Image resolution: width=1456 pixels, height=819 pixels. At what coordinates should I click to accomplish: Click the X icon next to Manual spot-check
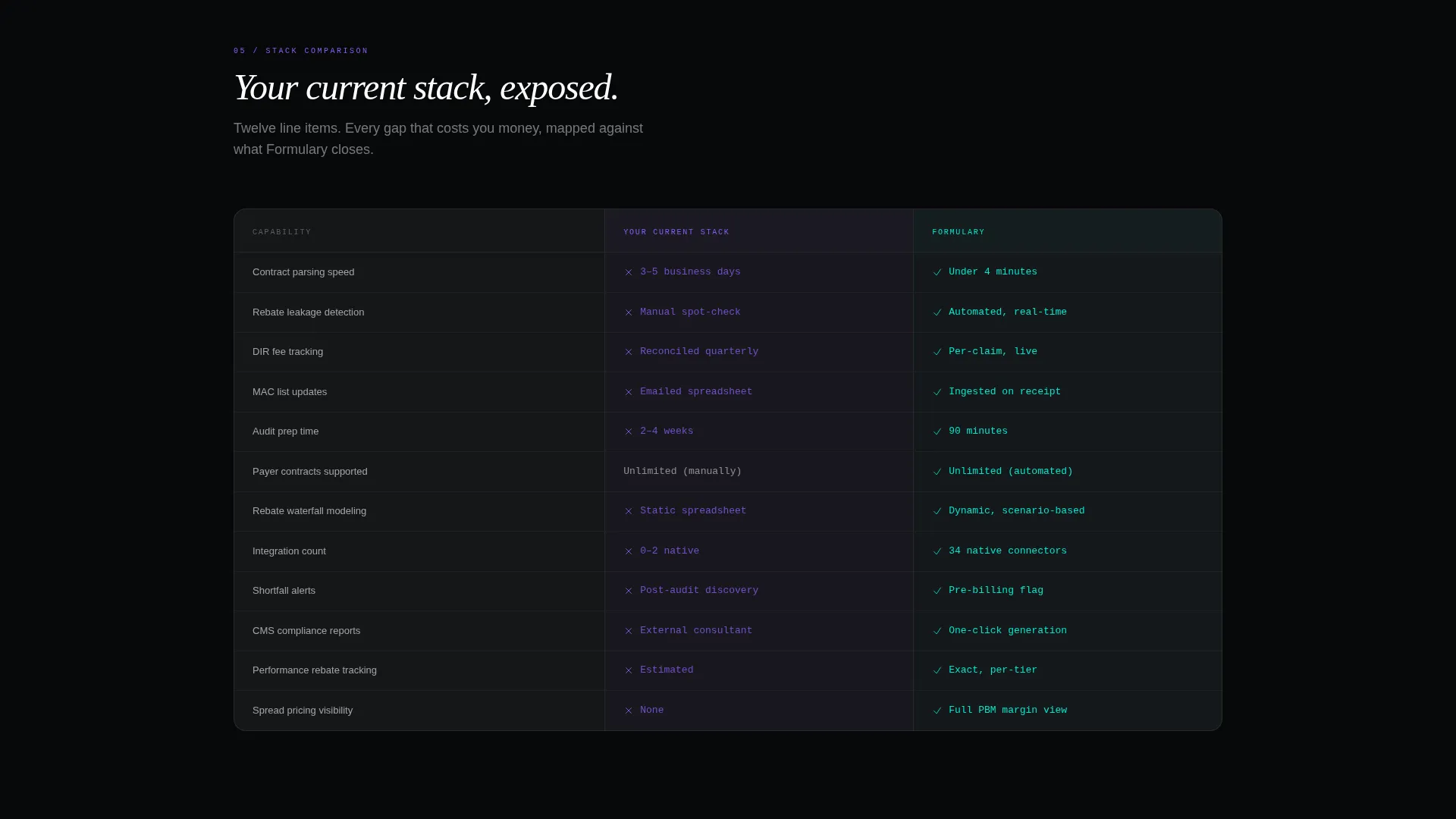[629, 312]
